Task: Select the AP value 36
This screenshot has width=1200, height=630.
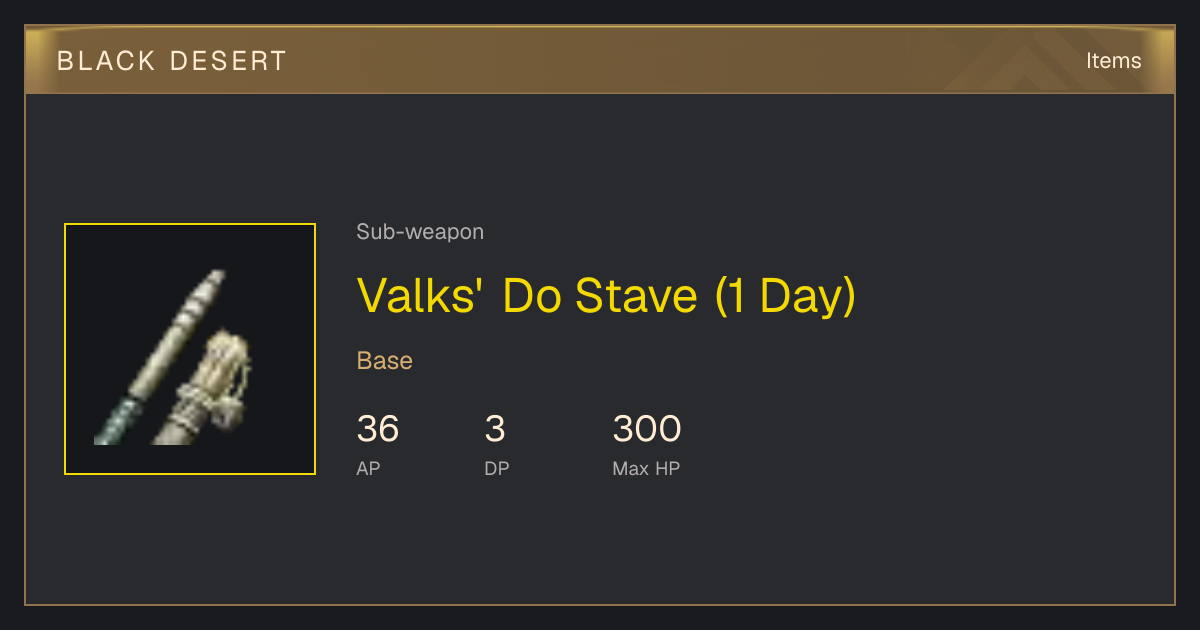Action: click(378, 429)
